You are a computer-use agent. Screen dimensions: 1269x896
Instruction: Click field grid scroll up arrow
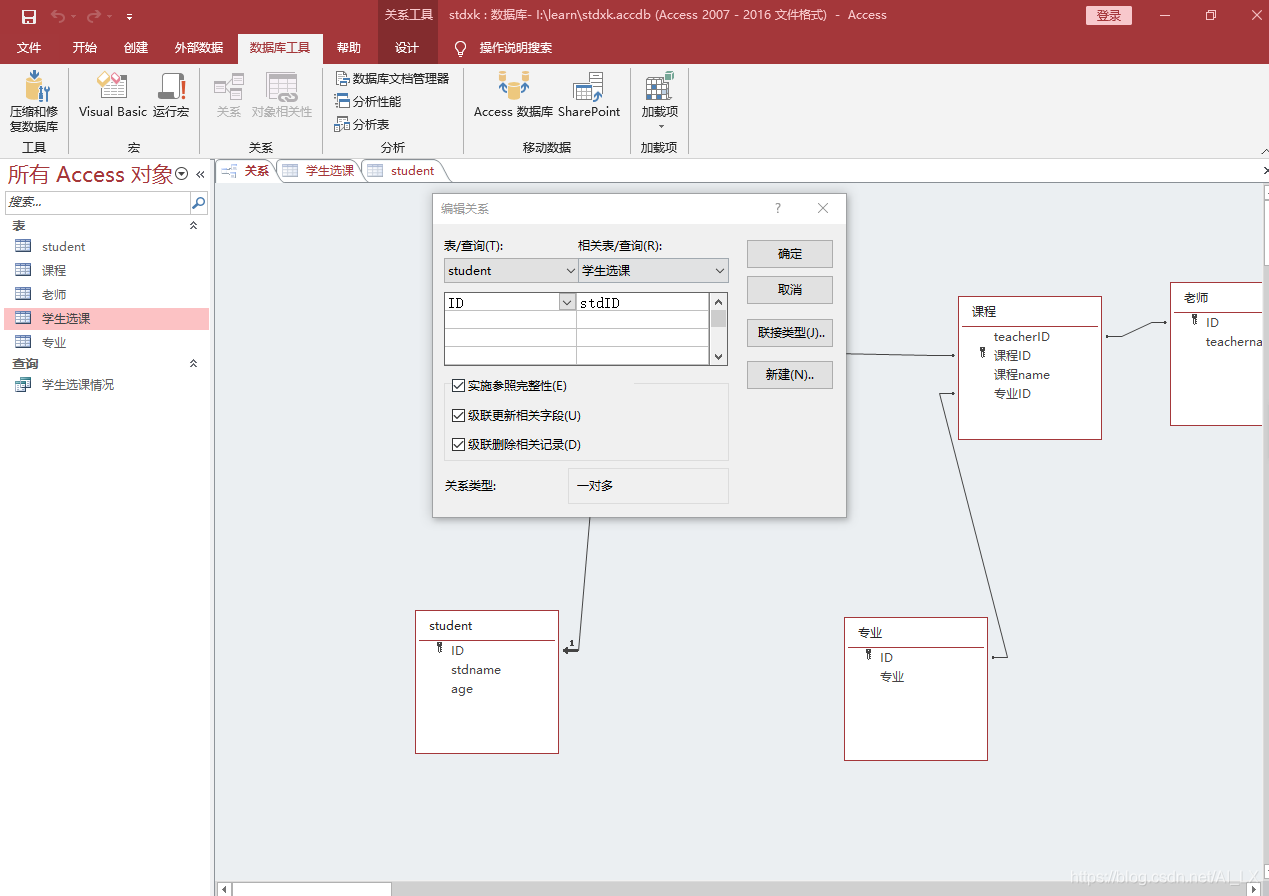pos(718,301)
